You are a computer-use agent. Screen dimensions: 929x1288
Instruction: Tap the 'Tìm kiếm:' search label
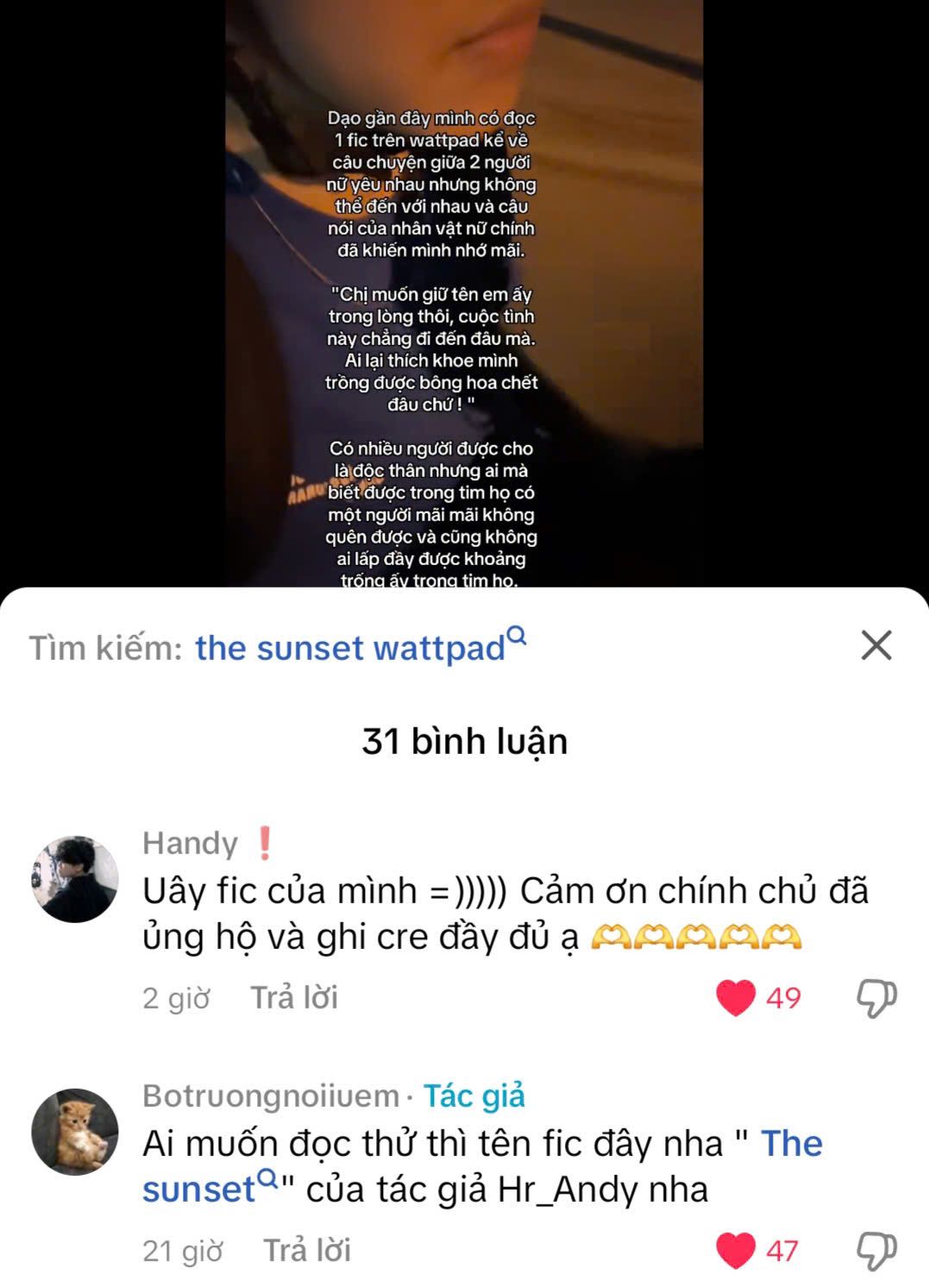coord(105,648)
